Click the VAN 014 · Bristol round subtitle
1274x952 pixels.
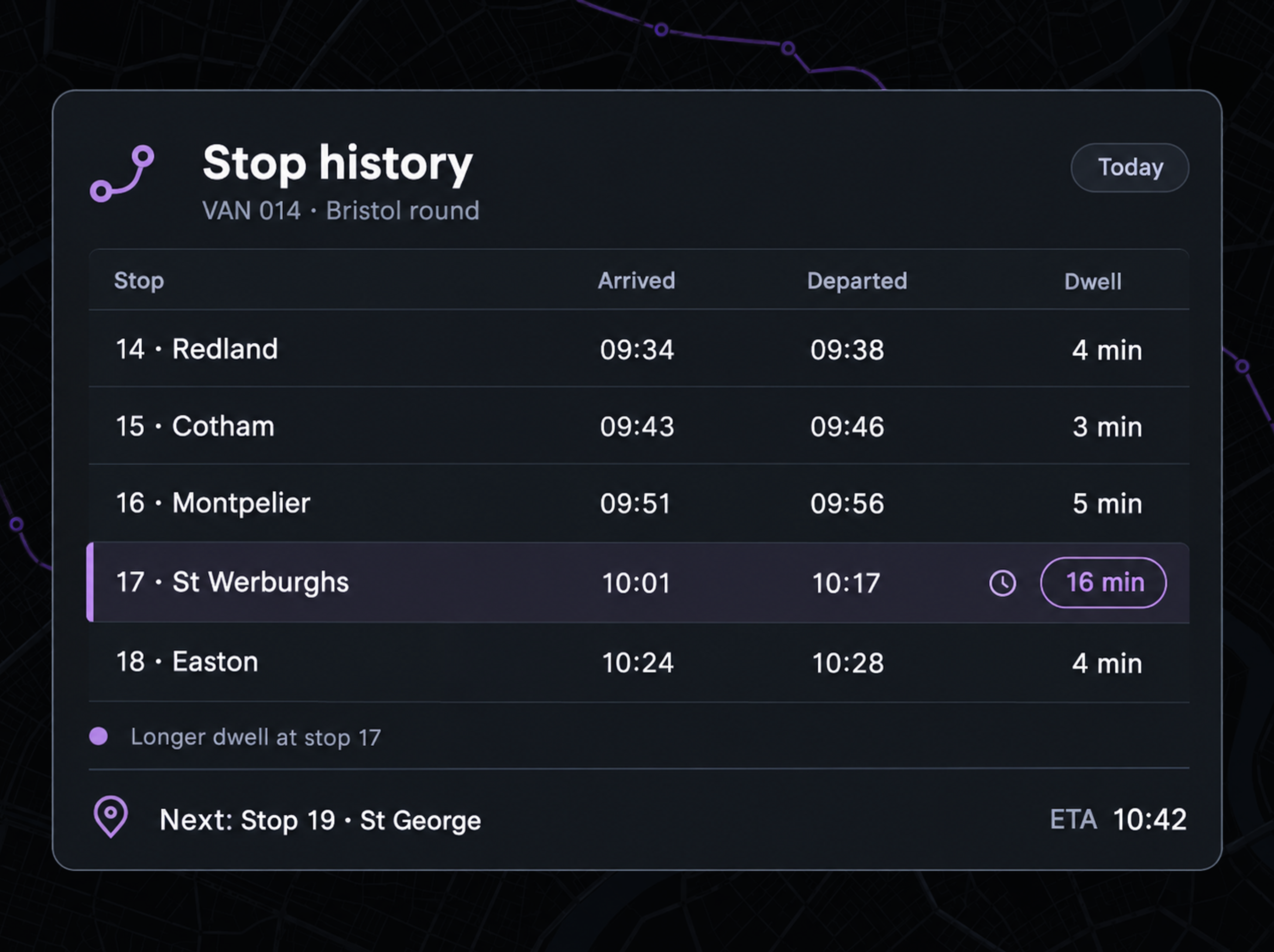(x=341, y=211)
